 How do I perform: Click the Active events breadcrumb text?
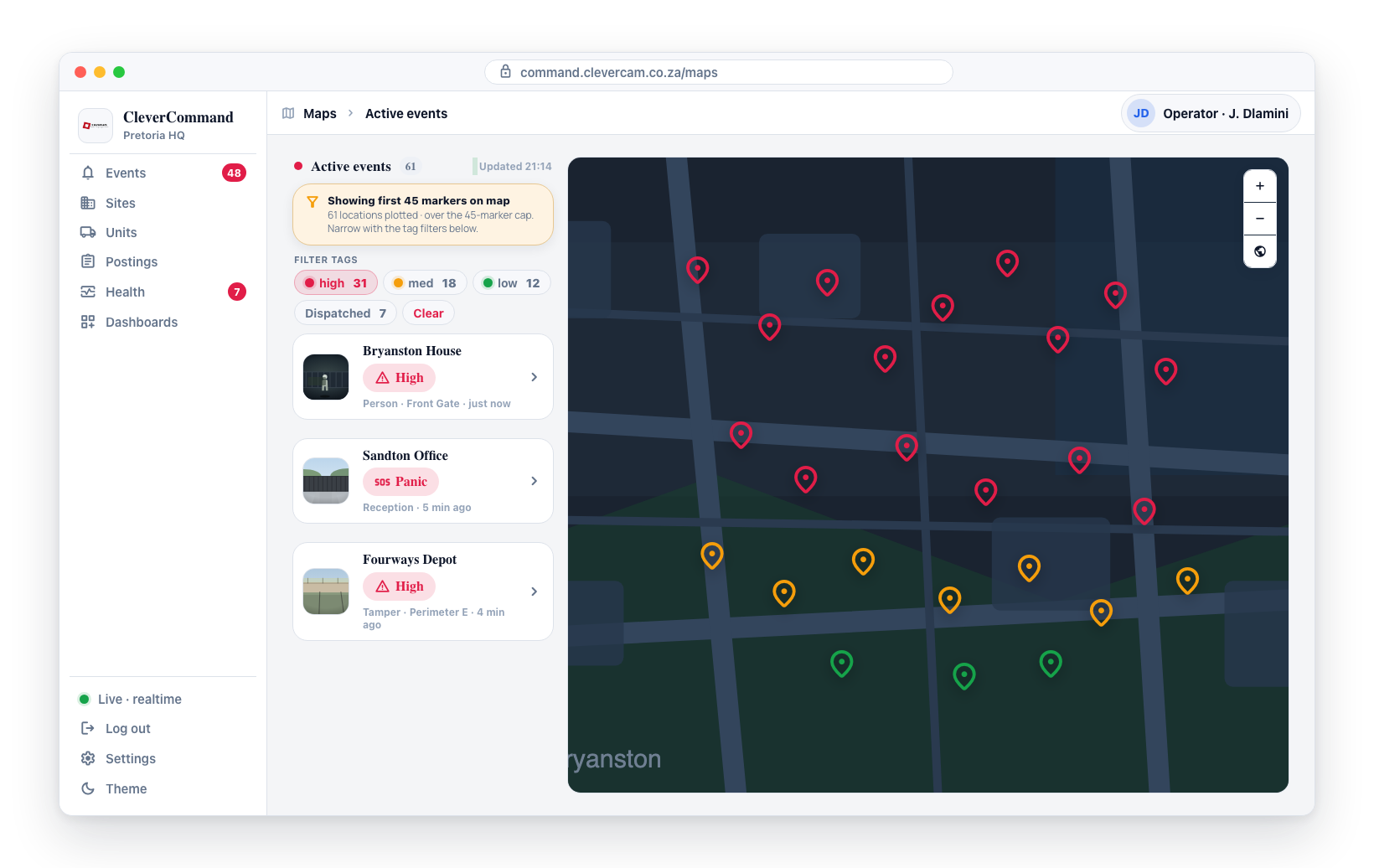click(406, 113)
